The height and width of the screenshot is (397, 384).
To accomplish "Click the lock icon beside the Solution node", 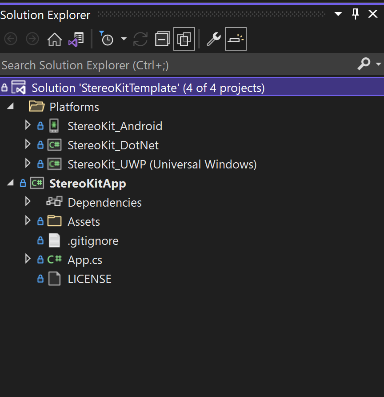I will (x=4, y=88).
